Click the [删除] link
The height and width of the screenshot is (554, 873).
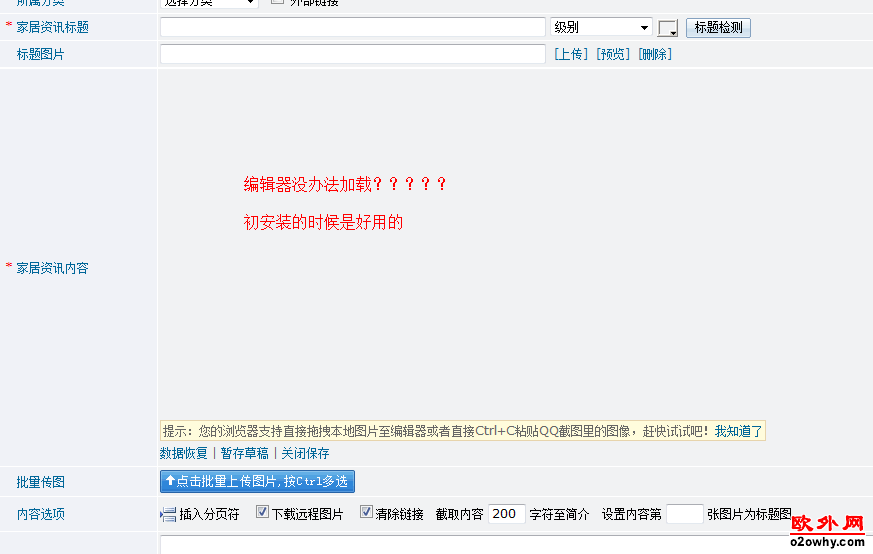655,54
